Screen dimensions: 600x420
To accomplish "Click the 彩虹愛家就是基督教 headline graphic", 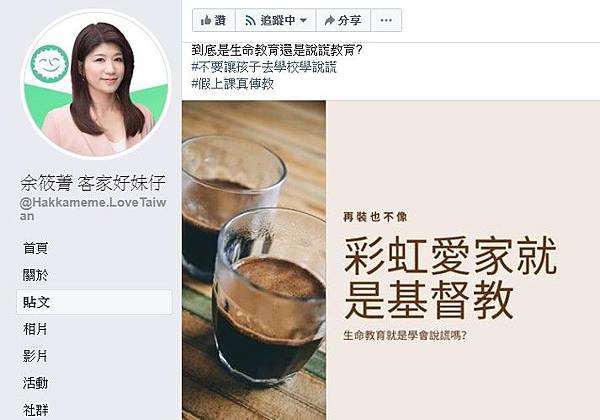I will 450,278.
